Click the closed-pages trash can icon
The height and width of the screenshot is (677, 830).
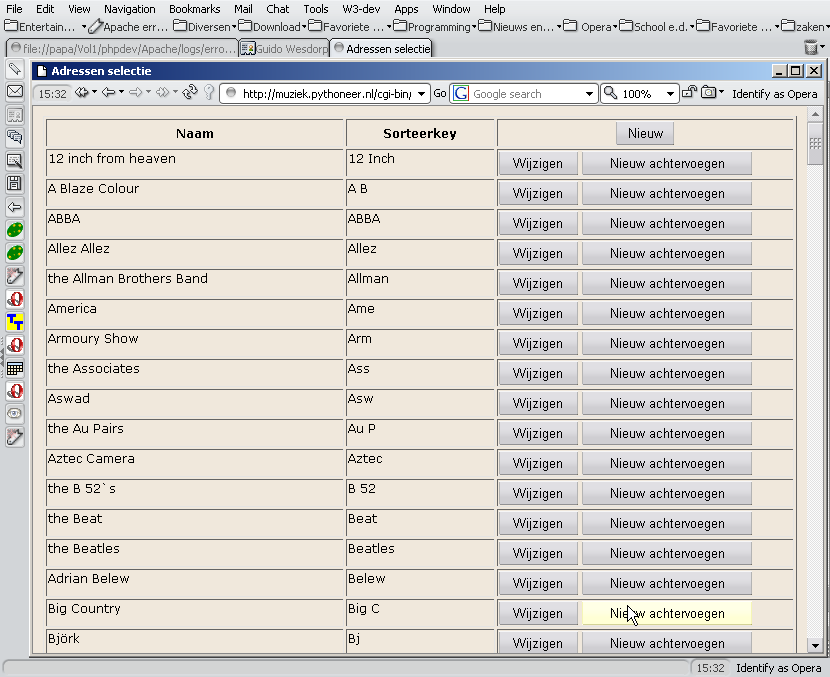pos(810,47)
